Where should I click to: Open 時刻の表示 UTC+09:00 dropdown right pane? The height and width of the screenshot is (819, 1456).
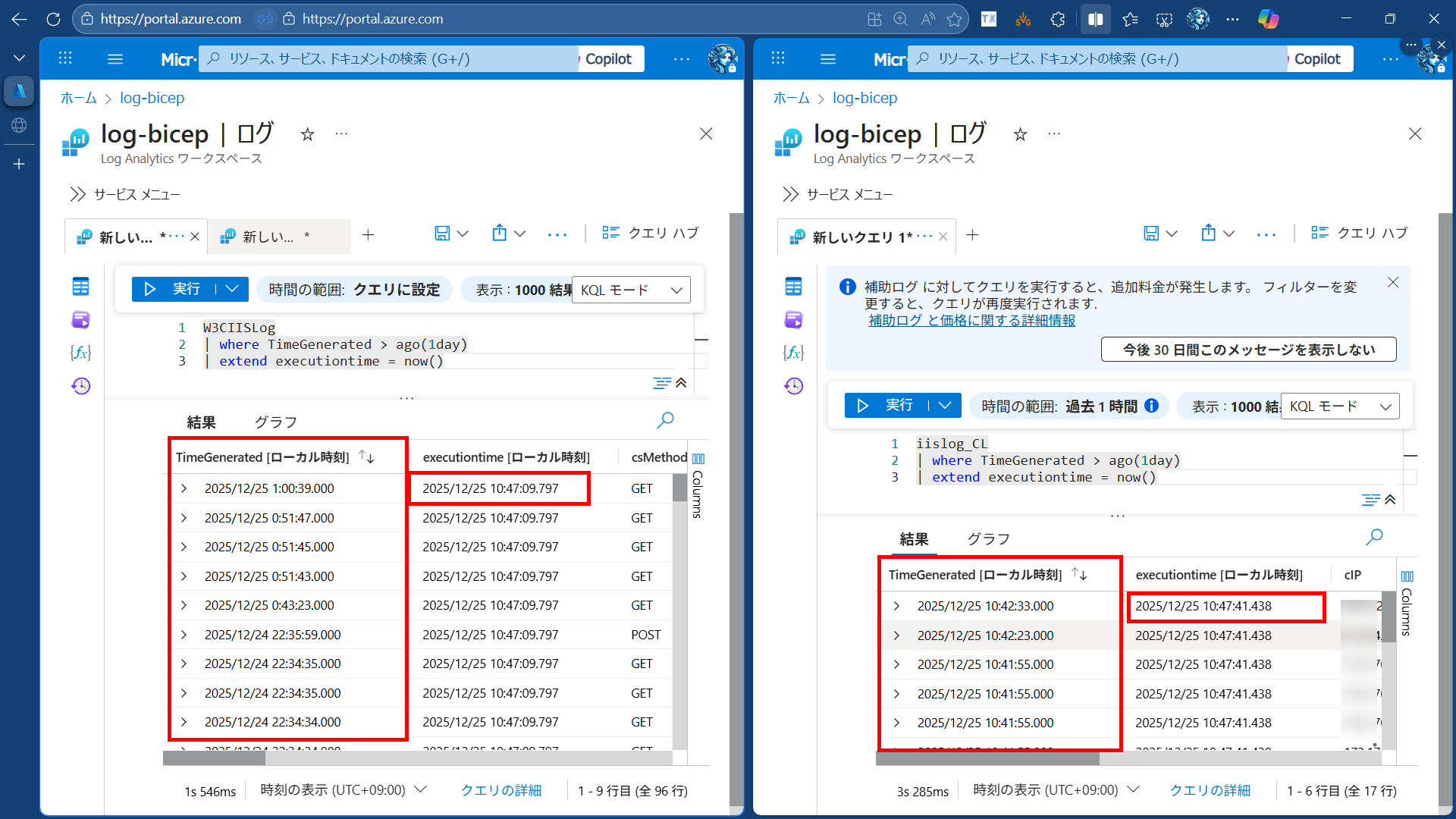[1056, 790]
